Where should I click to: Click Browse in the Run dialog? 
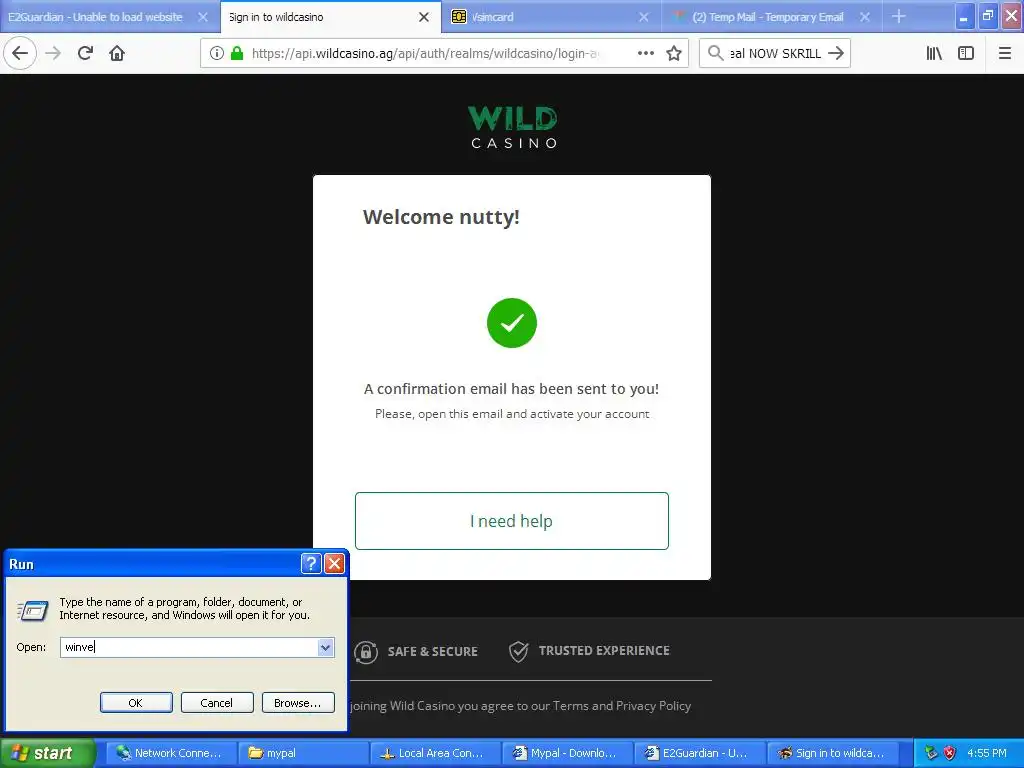(298, 703)
